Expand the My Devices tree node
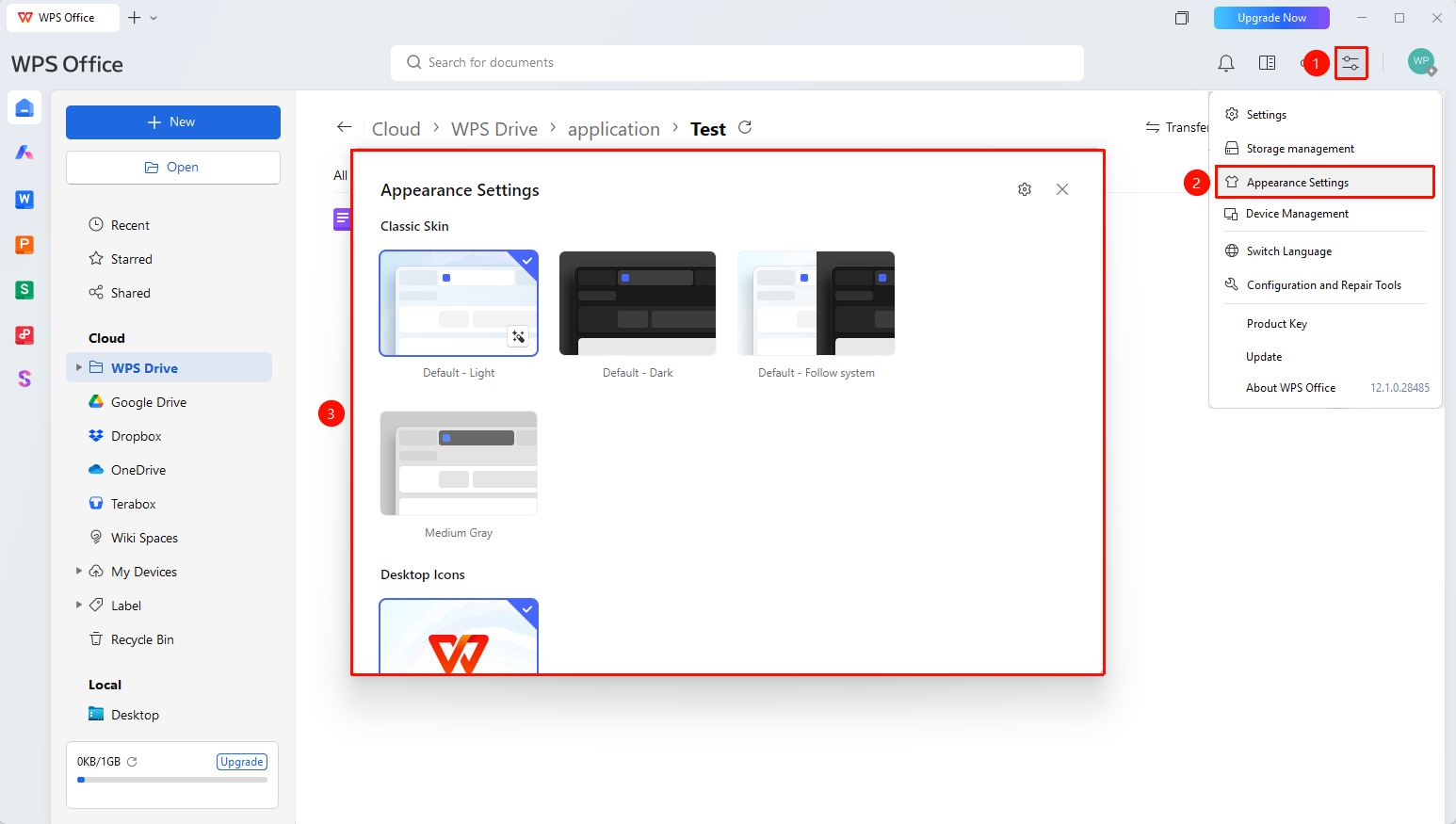The image size is (1456, 824). [x=79, y=572]
